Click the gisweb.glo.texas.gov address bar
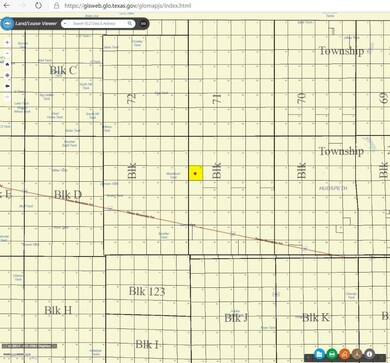390x363 pixels. pyautogui.click(x=128, y=6)
